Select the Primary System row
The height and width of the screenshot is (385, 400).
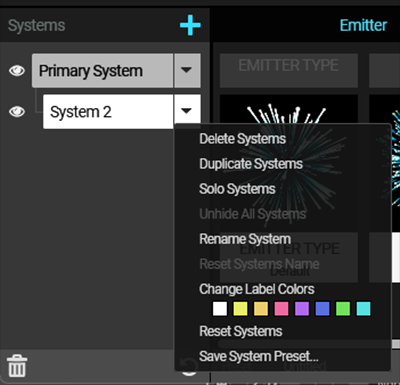coord(103,71)
